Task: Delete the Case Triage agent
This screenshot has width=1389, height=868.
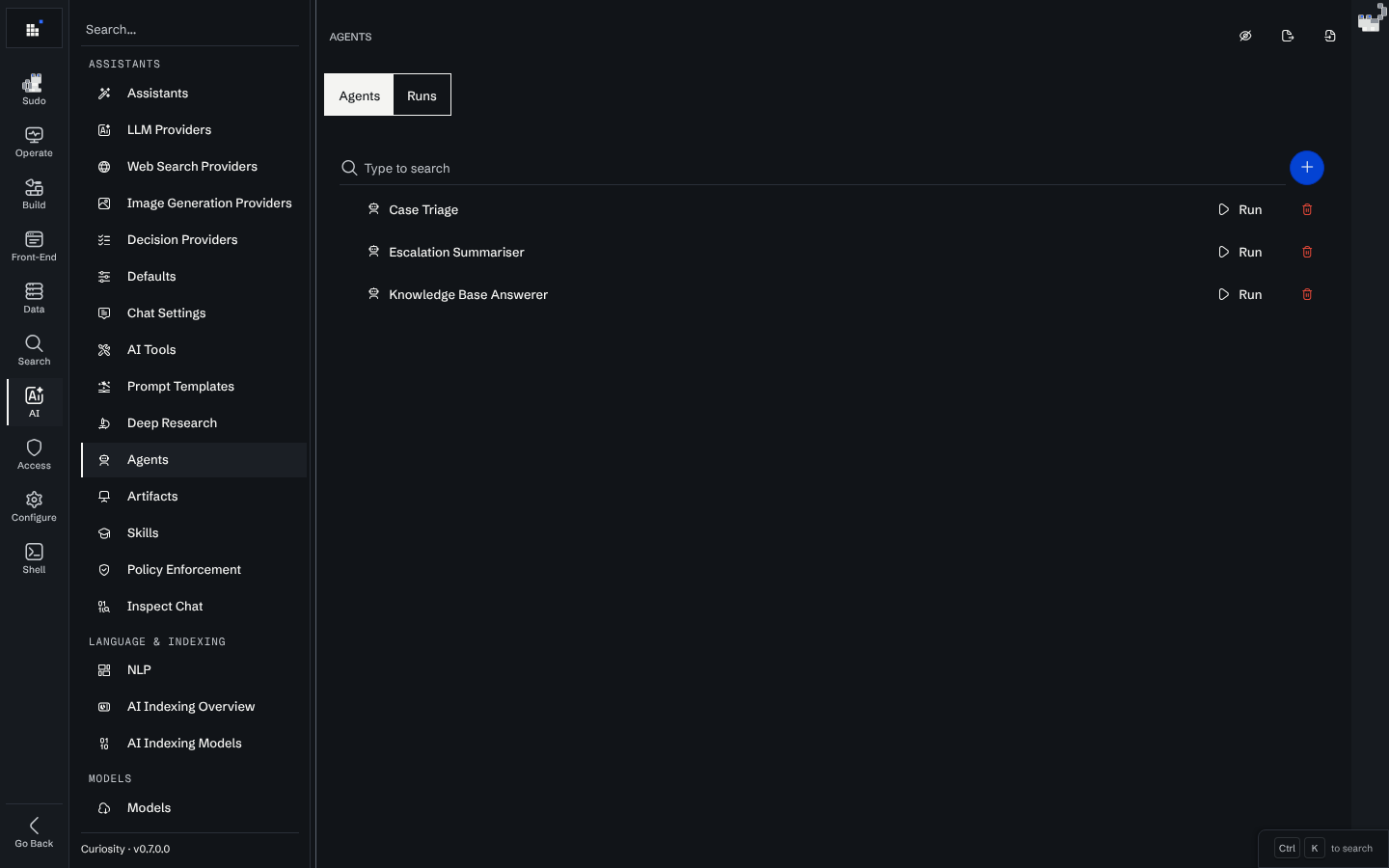Action: point(1307,209)
